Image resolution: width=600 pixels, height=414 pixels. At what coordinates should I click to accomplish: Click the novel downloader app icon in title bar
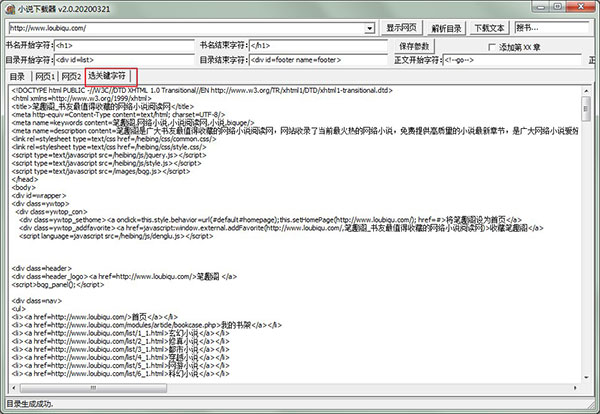coord(10,9)
